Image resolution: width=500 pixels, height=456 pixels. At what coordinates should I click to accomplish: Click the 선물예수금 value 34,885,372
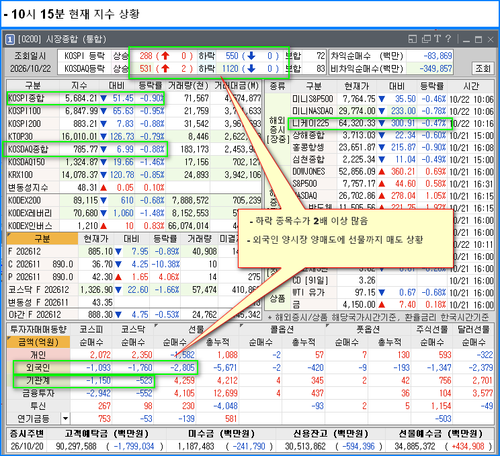(415, 446)
